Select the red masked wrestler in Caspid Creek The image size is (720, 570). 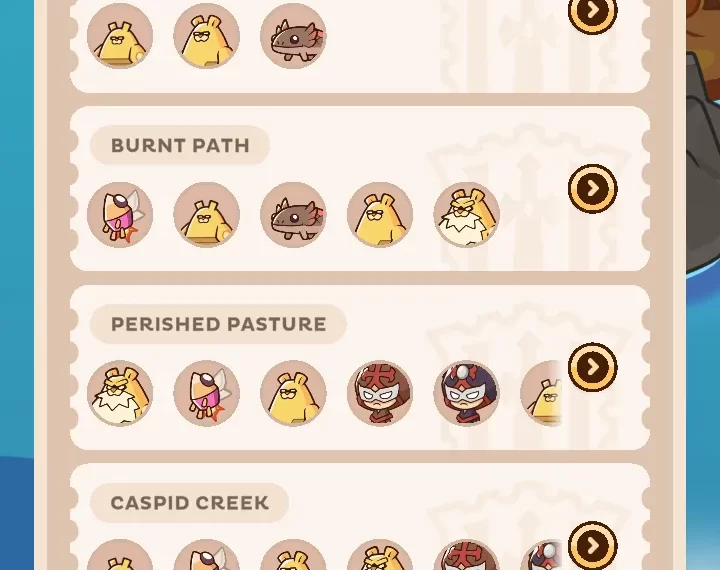coord(467,555)
